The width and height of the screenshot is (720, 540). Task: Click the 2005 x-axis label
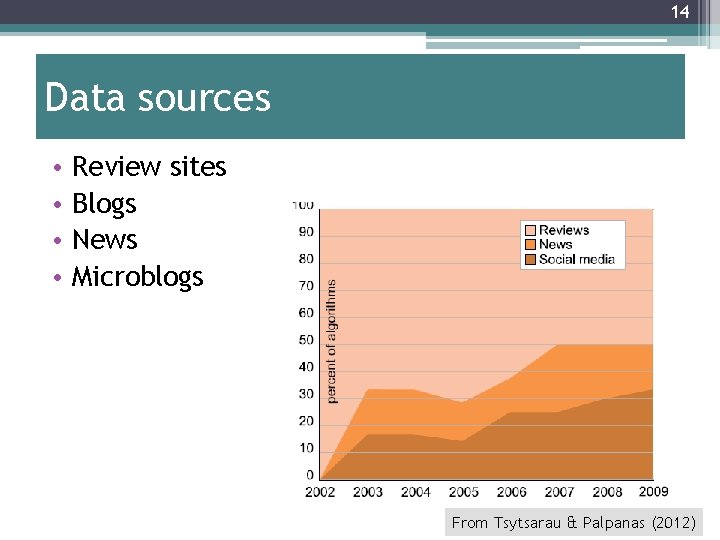tap(464, 492)
